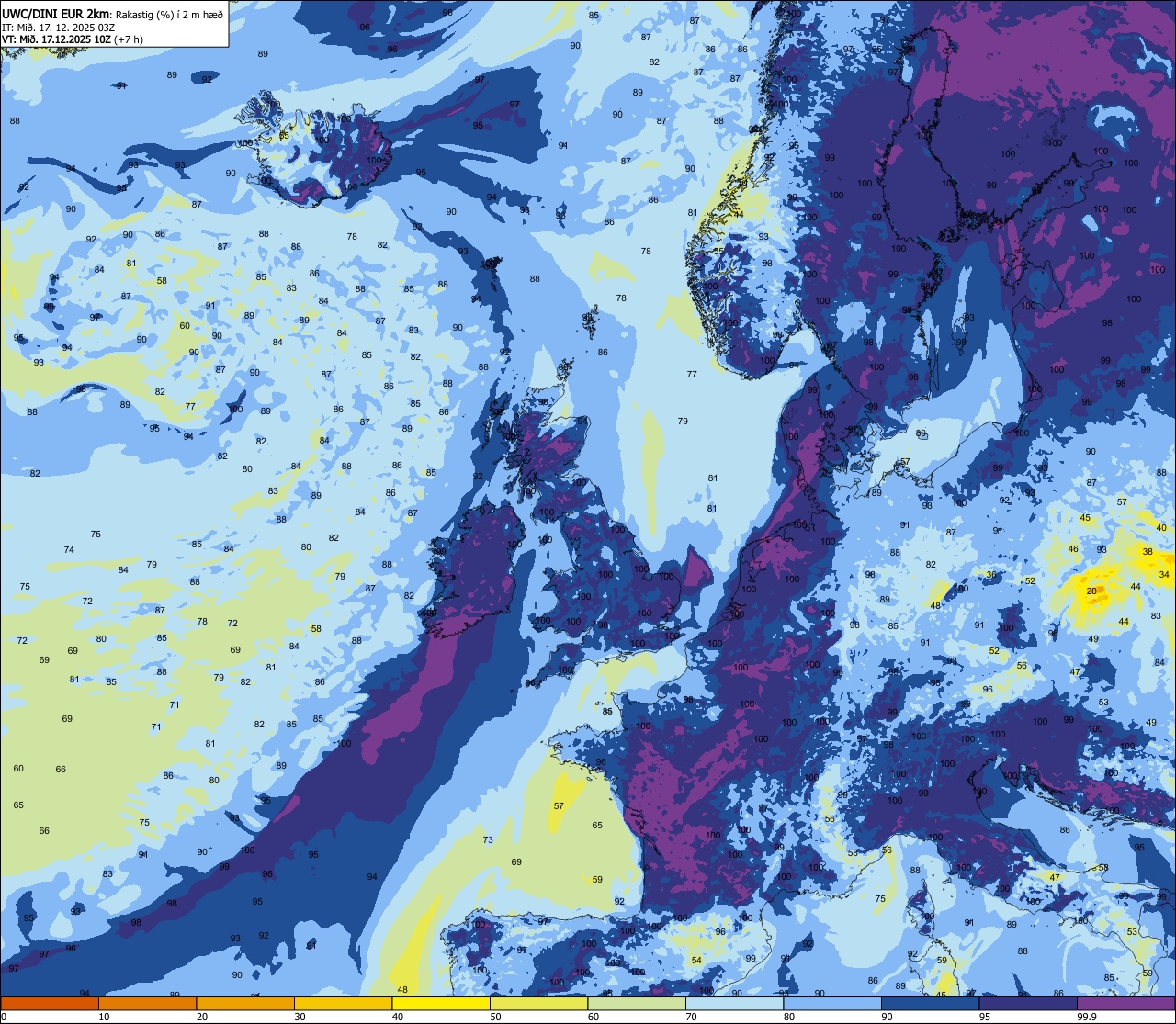Click the "20" tick label on the color scale

pyautogui.click(x=202, y=1017)
